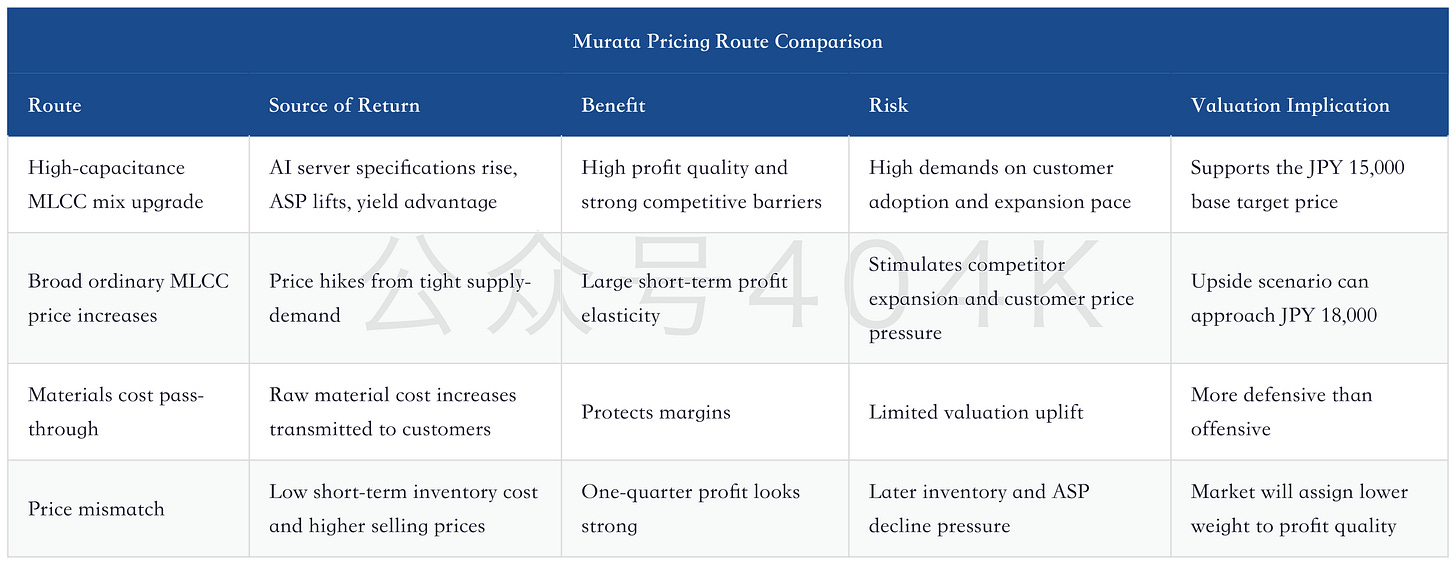
Task: Select the Broad ordinary MLCC price increases cell
Action: pyautogui.click(x=128, y=298)
